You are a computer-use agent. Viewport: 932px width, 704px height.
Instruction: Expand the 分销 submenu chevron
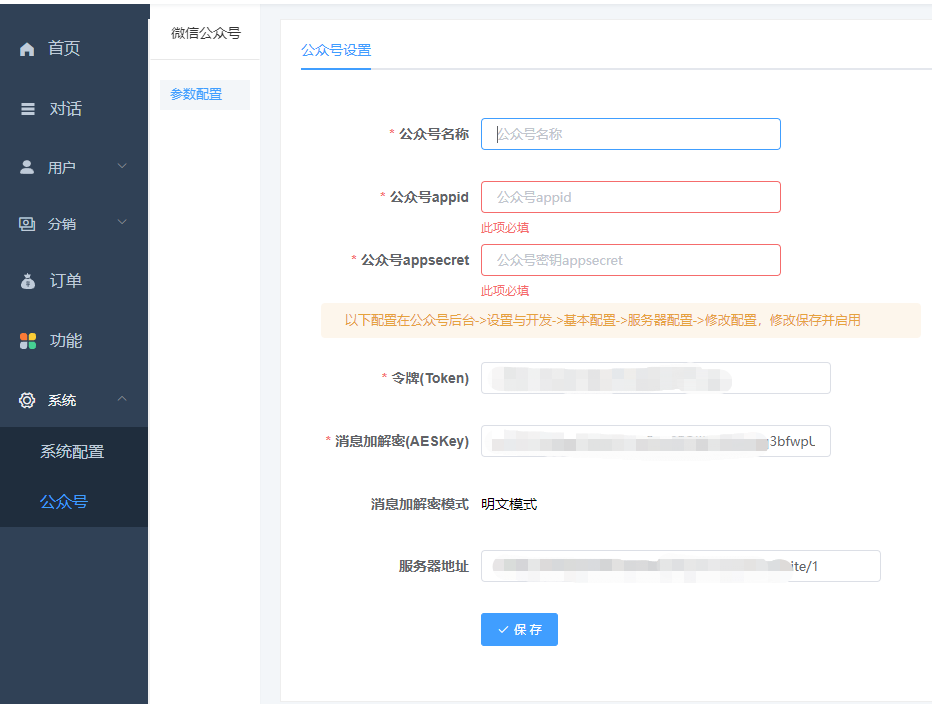(123, 223)
